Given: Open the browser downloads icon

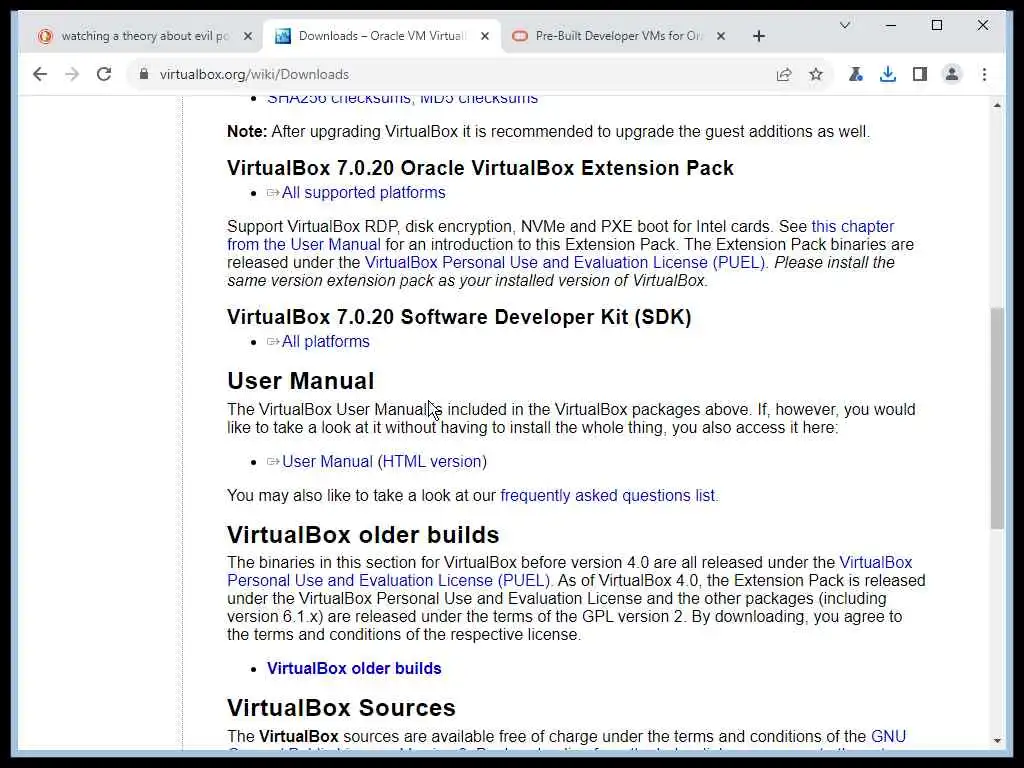Looking at the screenshot, I should click(888, 74).
